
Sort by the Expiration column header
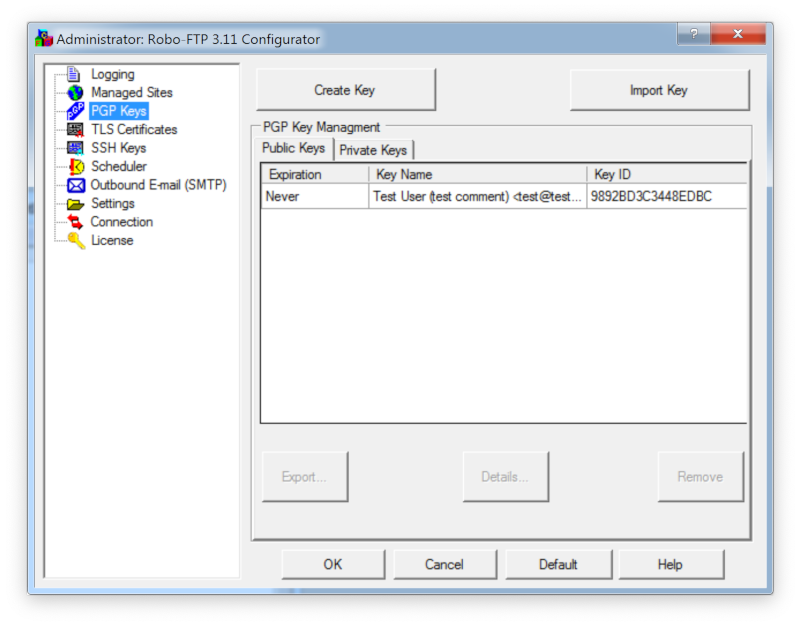pyautogui.click(x=314, y=174)
